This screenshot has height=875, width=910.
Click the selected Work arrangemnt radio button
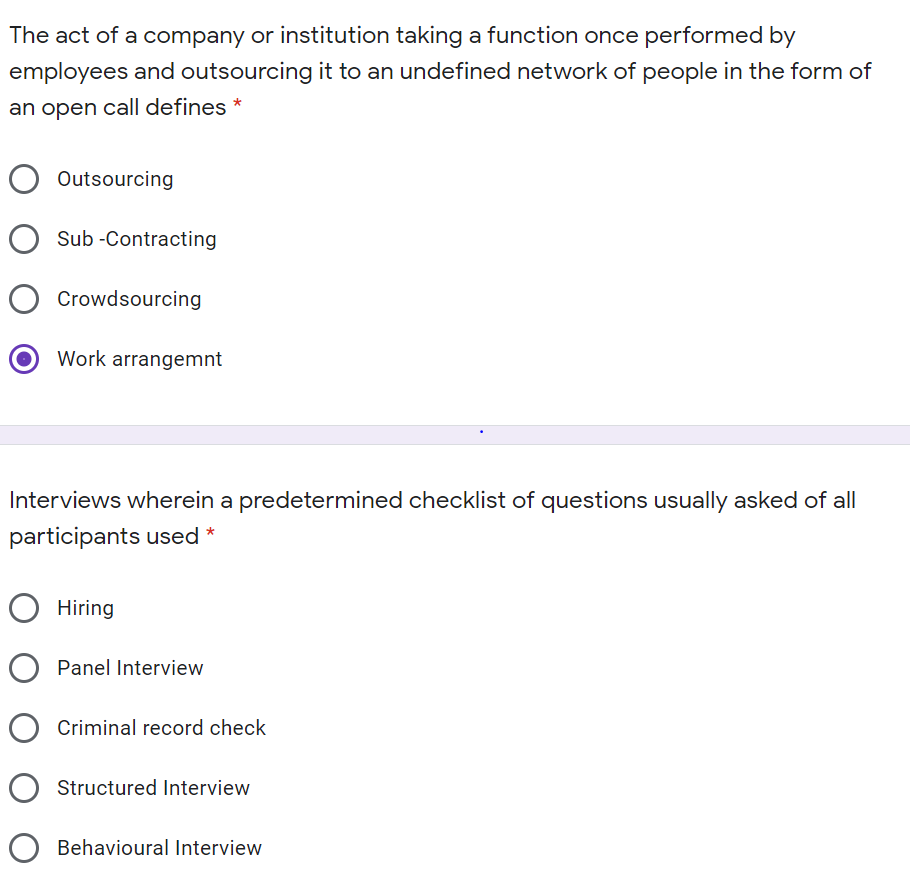(24, 359)
